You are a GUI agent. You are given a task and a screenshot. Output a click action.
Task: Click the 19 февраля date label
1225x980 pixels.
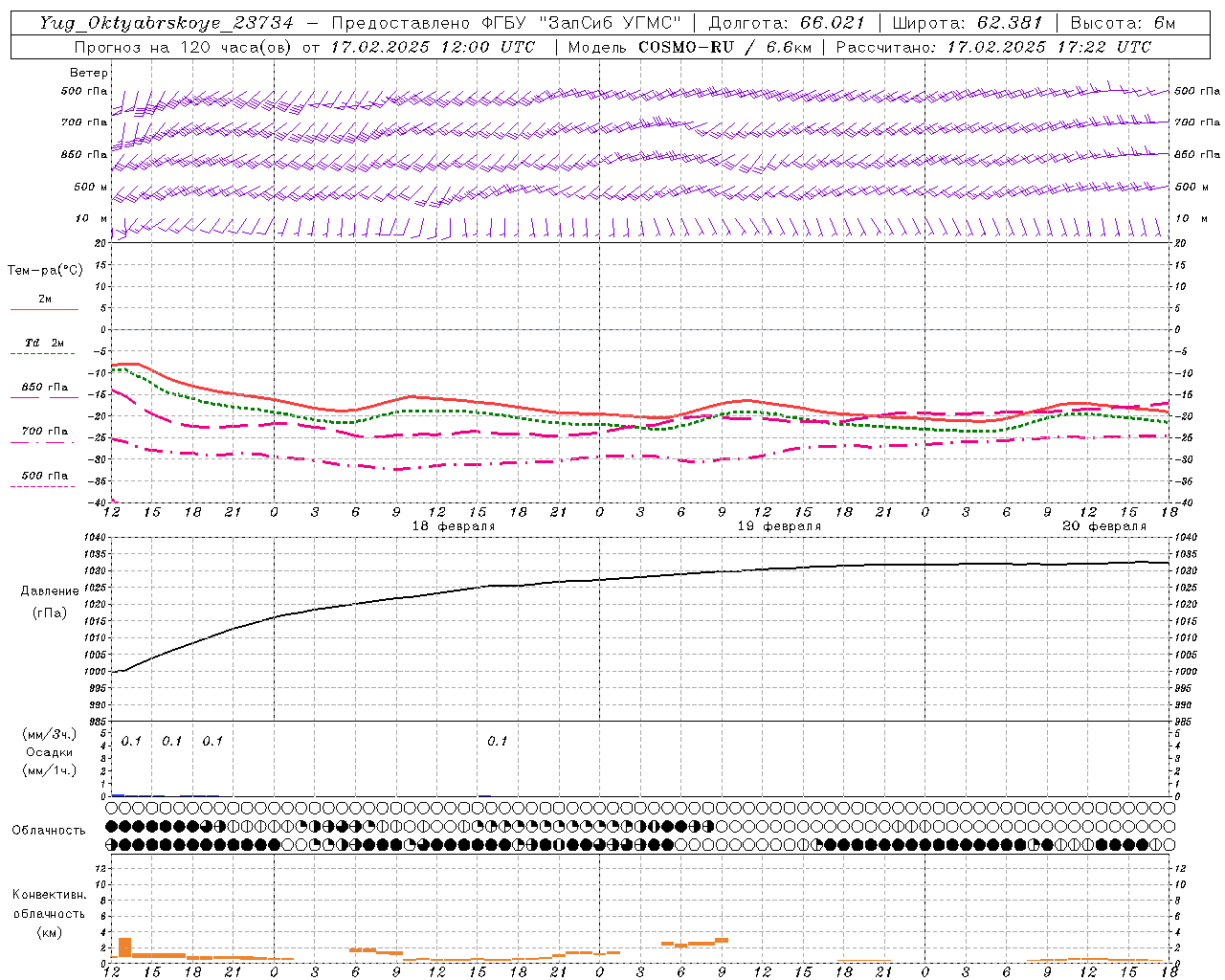[x=779, y=526]
